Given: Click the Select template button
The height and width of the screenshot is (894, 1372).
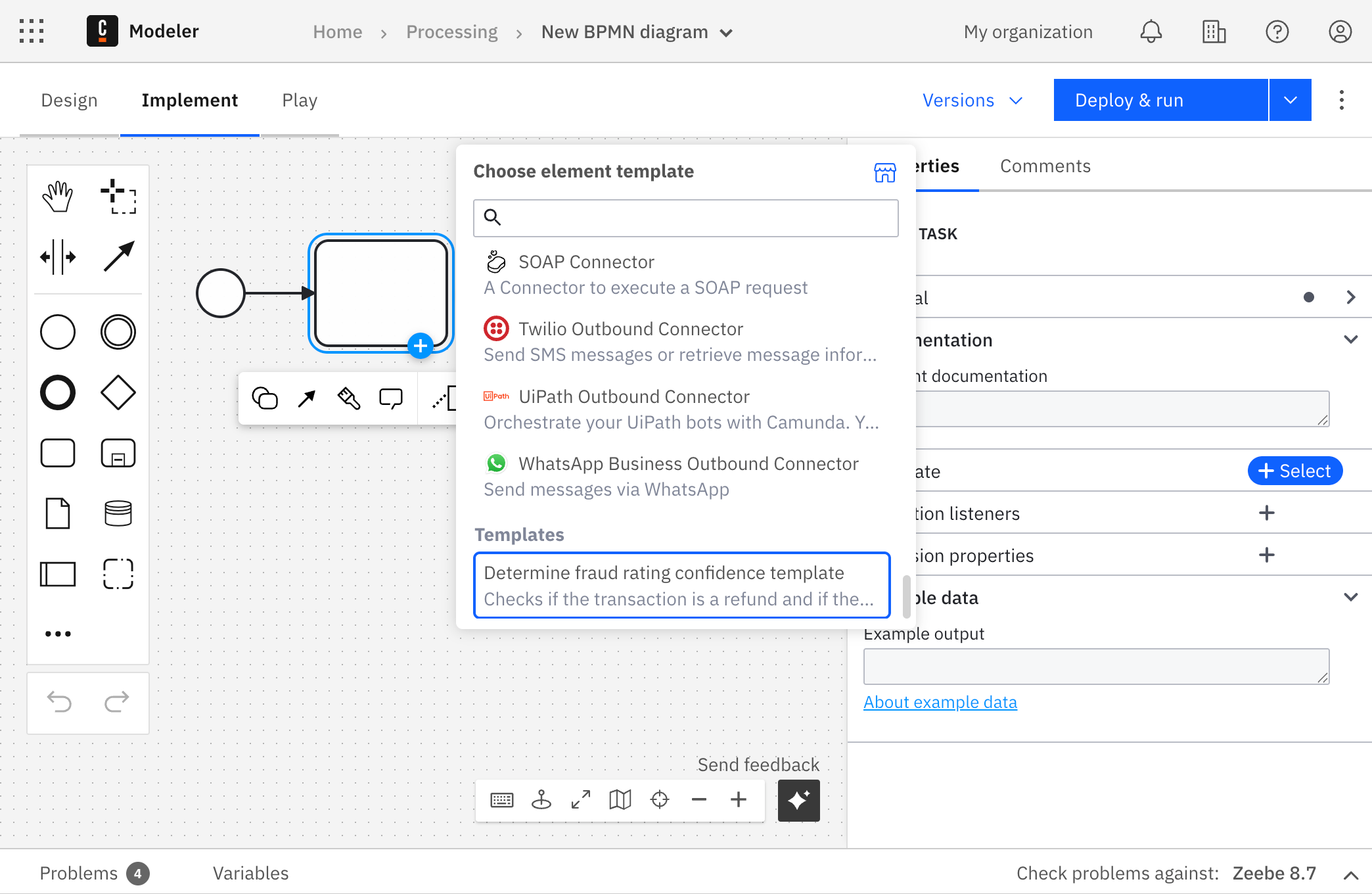Looking at the screenshot, I should (1294, 471).
